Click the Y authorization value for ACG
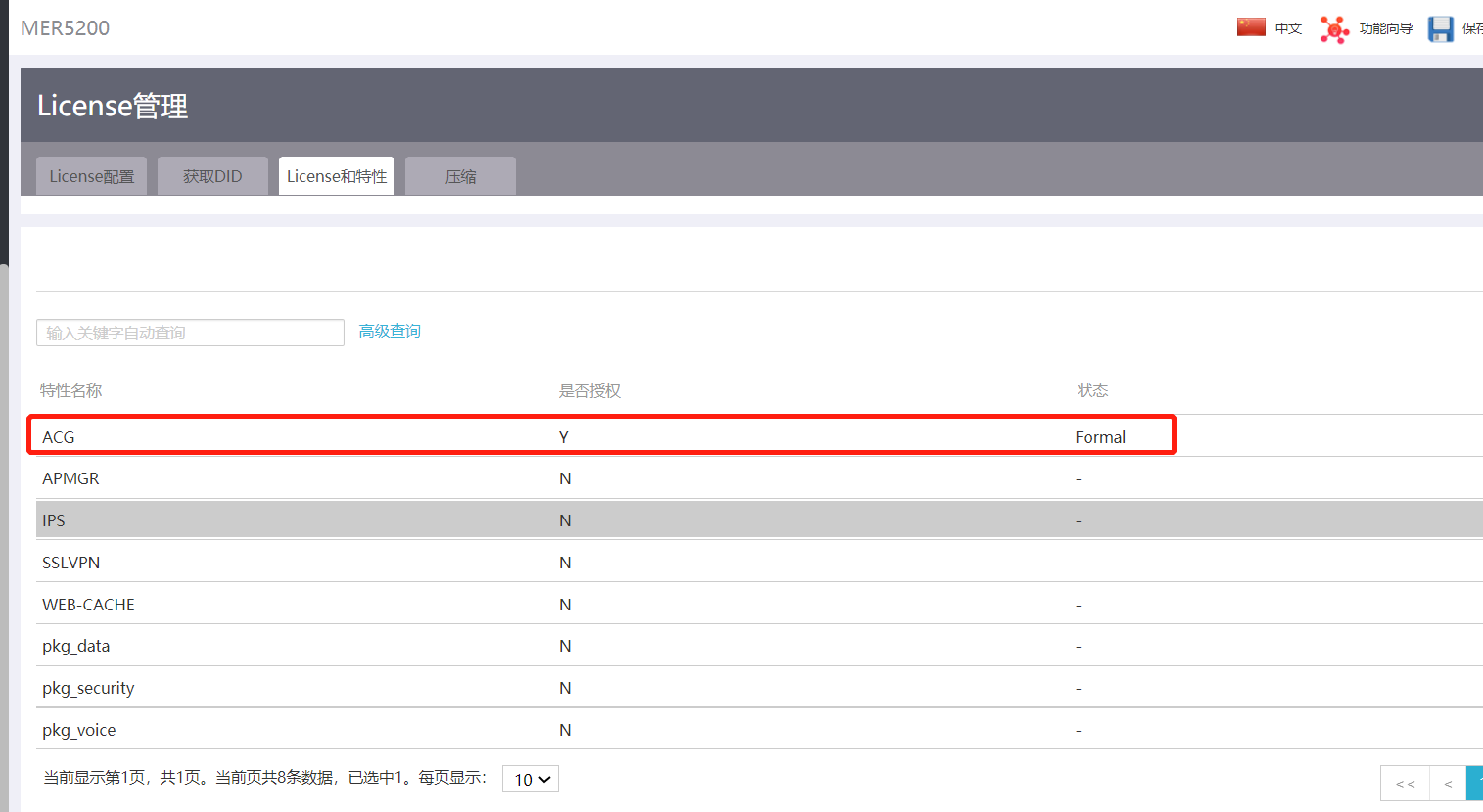Screen dimensions: 1483x812 (x=564, y=437)
